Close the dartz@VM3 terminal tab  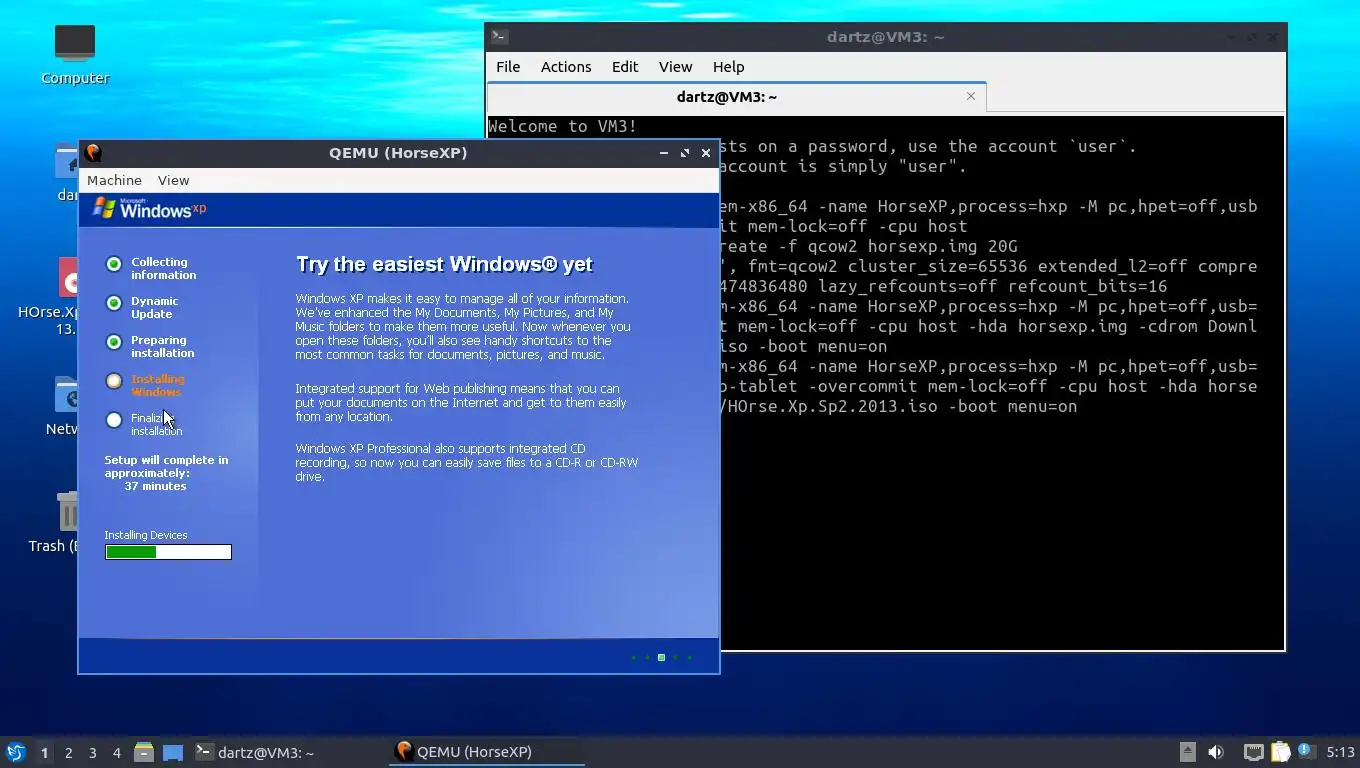pos(970,96)
